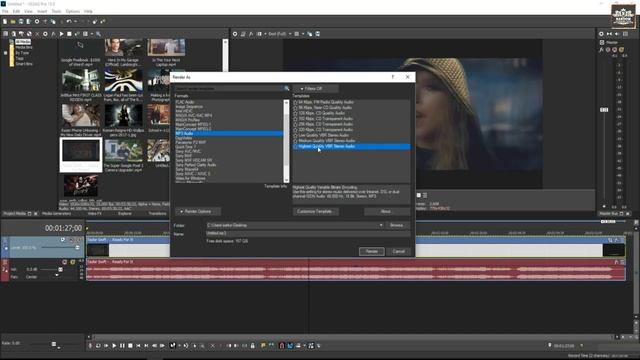Image resolution: width=640 pixels, height=360 pixels.
Task: Go to end of project transport button
Action: [x=146, y=346]
